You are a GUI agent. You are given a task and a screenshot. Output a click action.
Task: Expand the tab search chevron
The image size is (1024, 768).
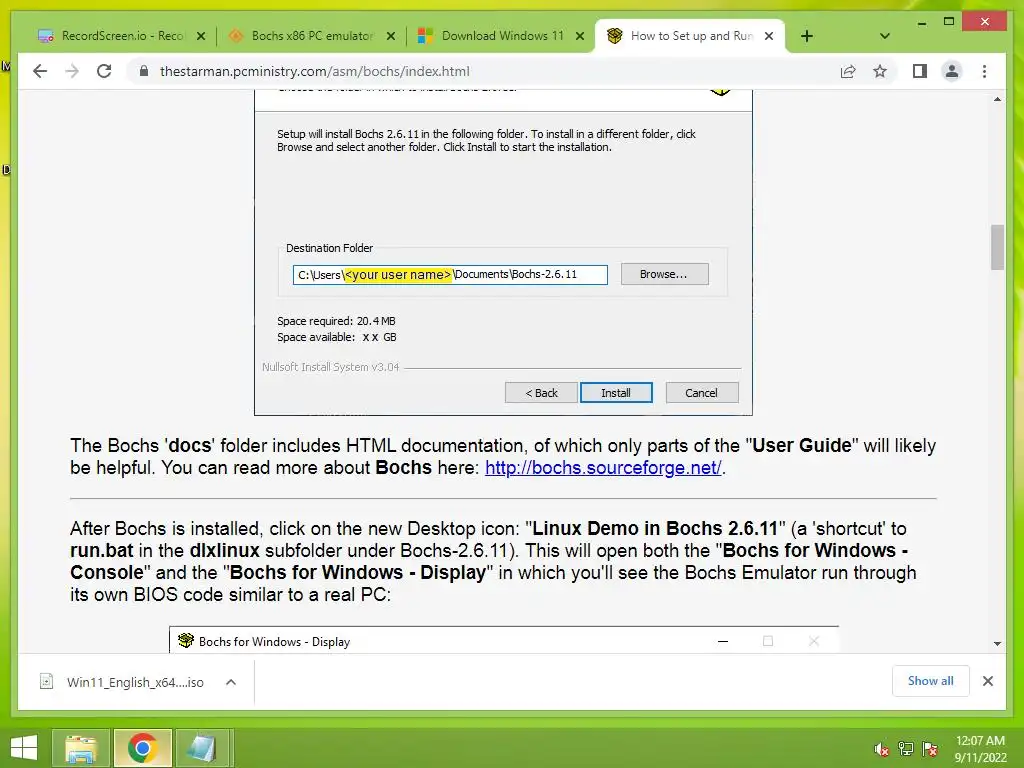pos(884,36)
